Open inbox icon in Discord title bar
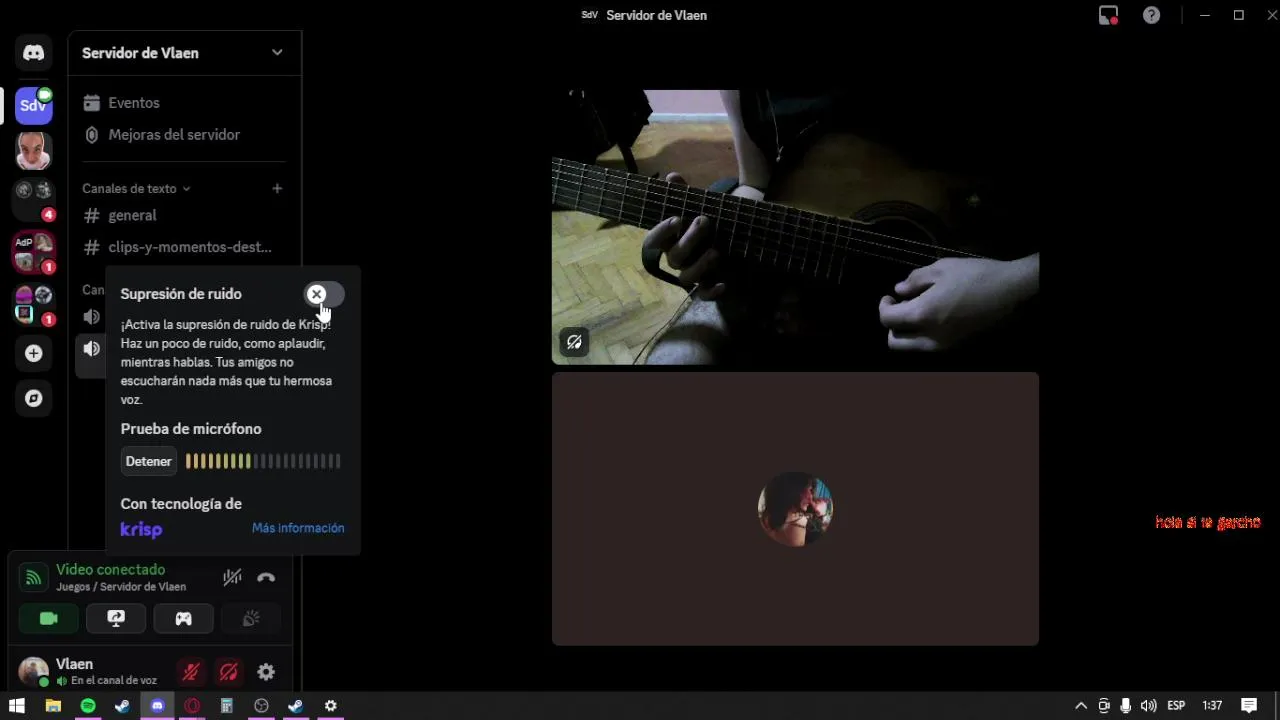This screenshot has width=1280, height=720. point(1108,15)
